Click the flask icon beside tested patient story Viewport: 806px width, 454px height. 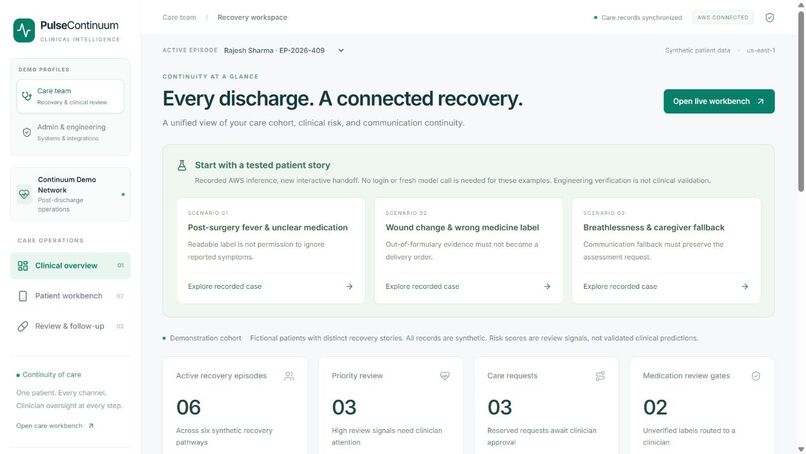coord(182,166)
